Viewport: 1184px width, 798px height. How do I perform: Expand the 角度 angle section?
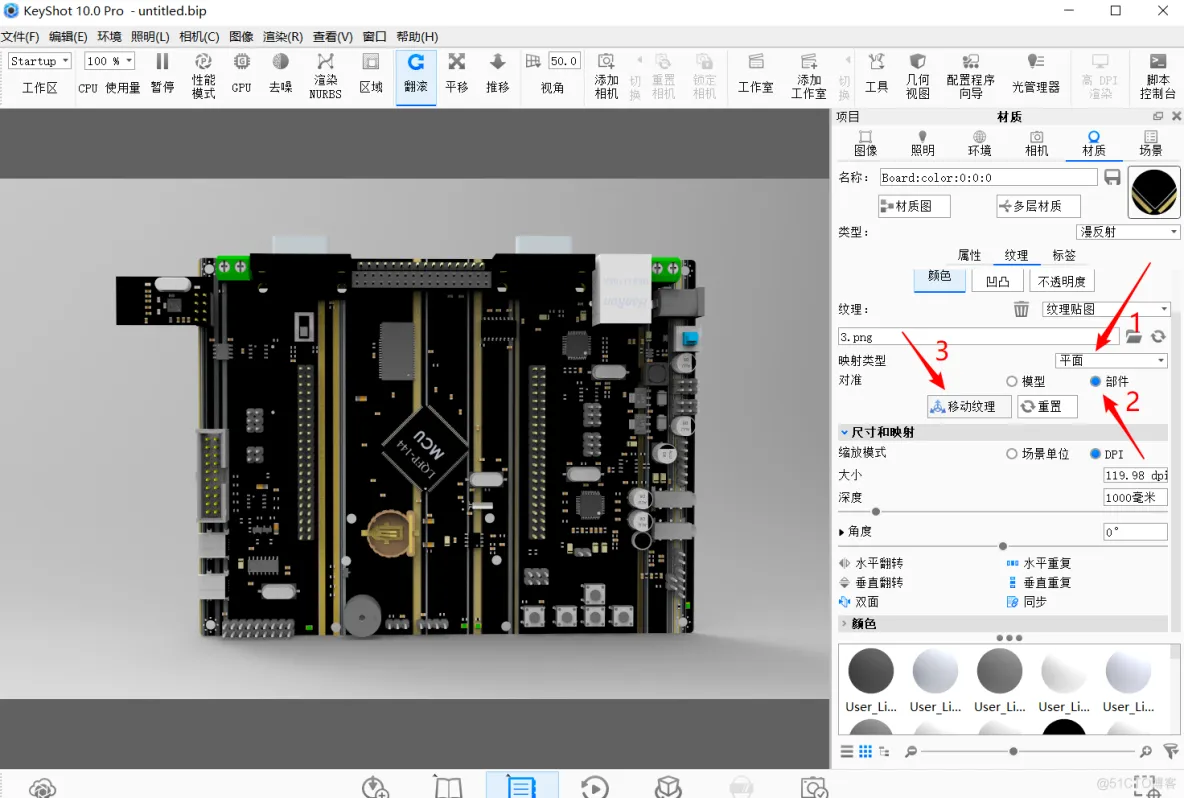coord(842,532)
